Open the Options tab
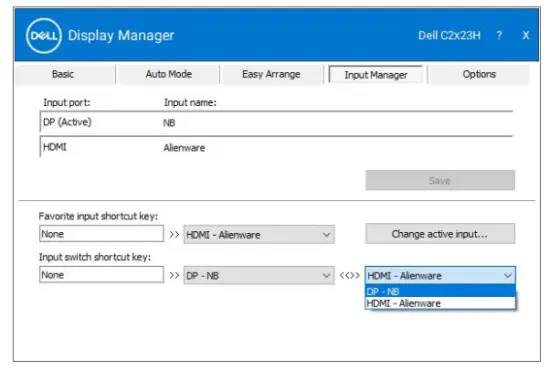The height and width of the screenshot is (371, 550). [x=479, y=74]
